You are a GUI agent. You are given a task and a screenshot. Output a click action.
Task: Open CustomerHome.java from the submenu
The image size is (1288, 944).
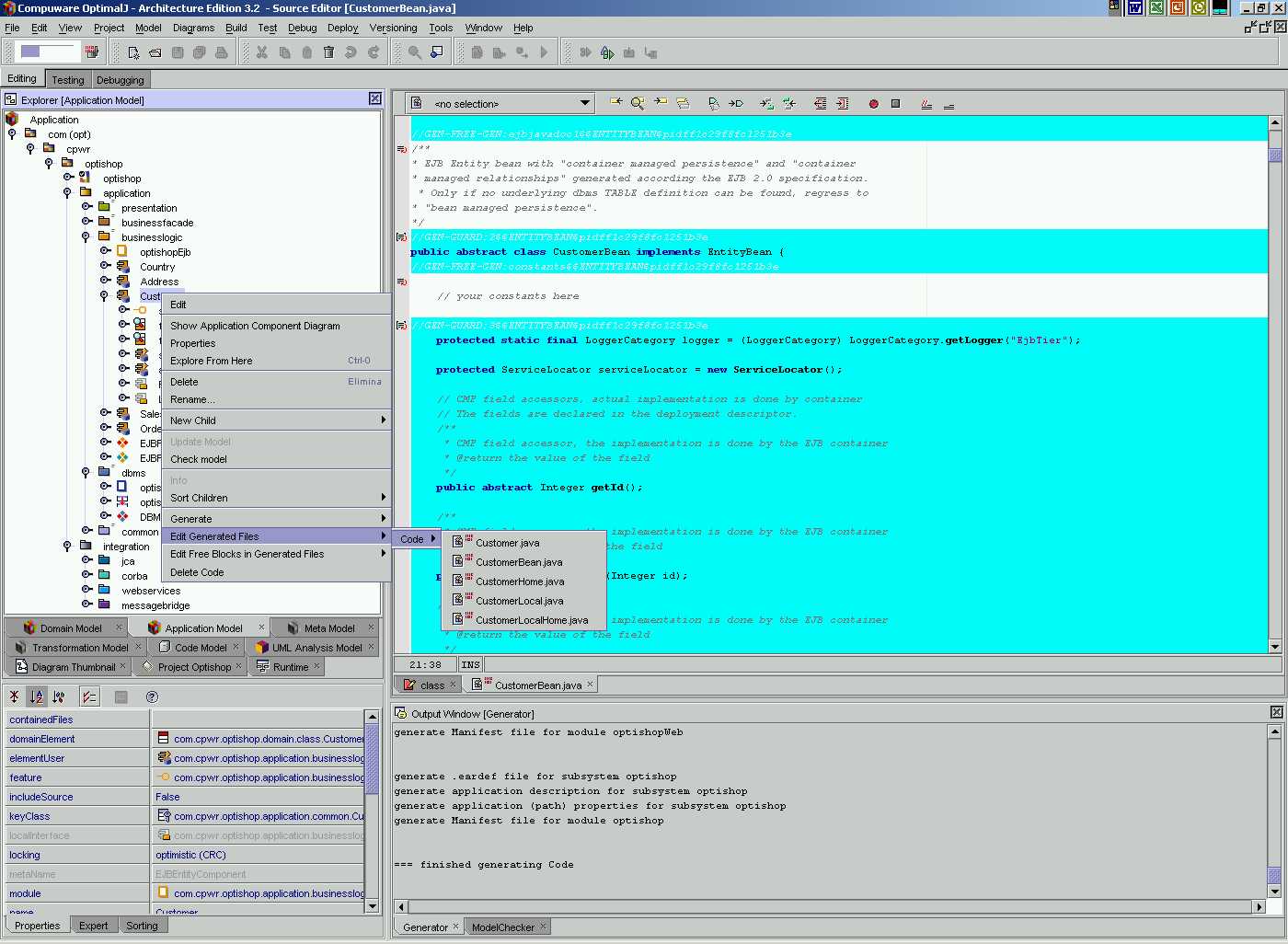523,581
